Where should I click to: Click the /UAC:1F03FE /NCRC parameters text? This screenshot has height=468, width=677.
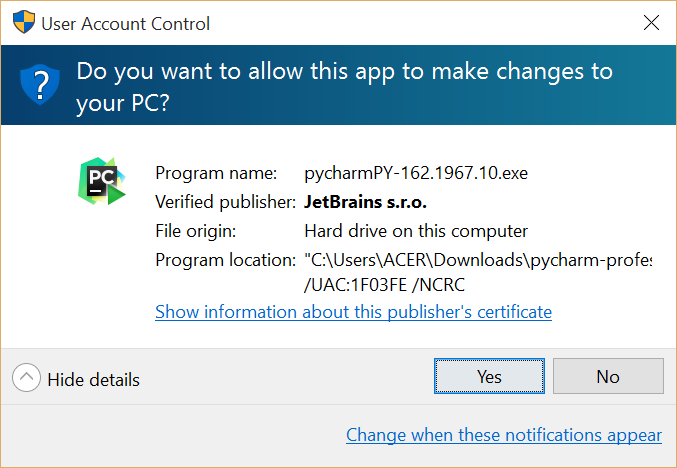[x=384, y=285]
